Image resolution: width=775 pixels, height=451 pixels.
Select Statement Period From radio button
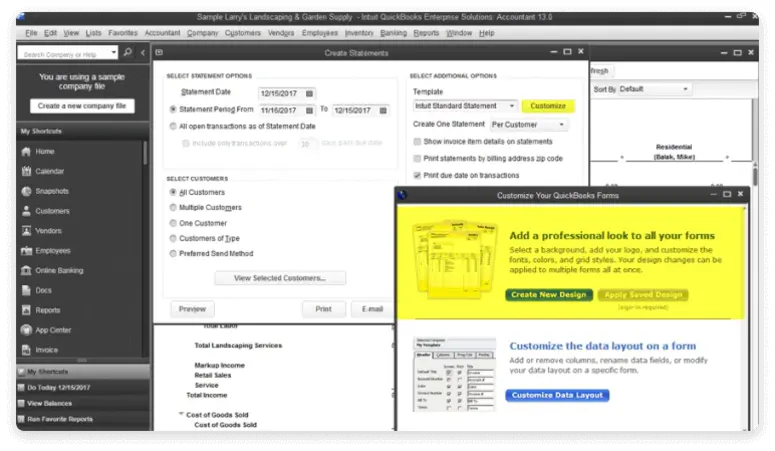[173, 109]
